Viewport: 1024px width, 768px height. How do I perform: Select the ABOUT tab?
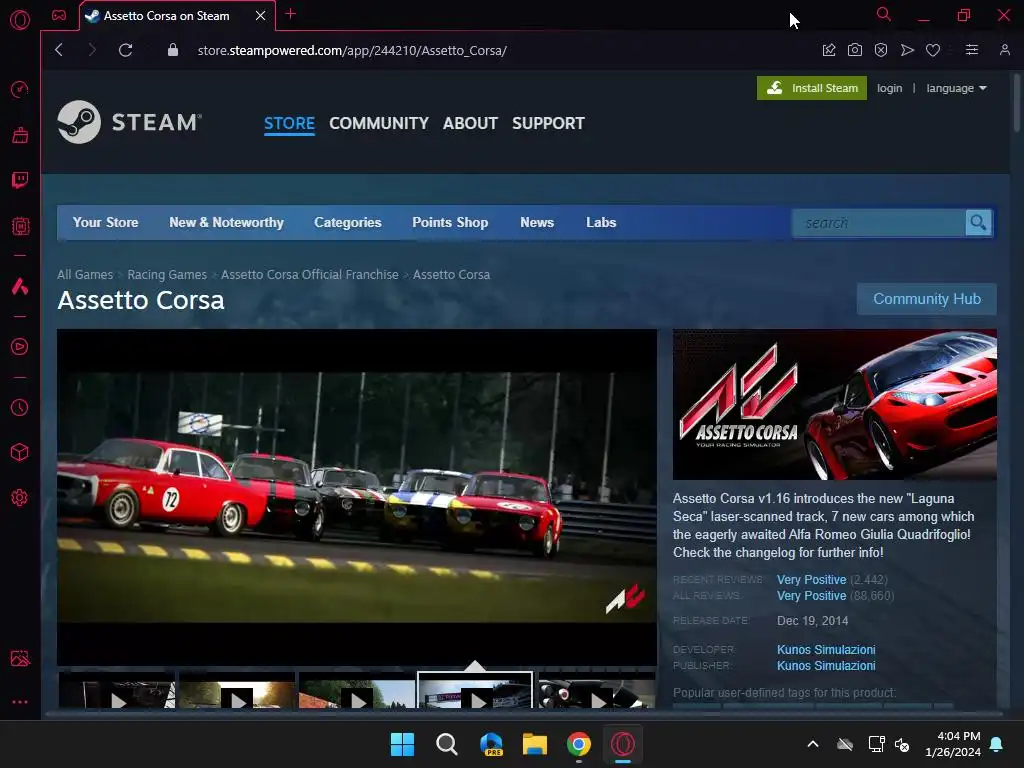[470, 123]
